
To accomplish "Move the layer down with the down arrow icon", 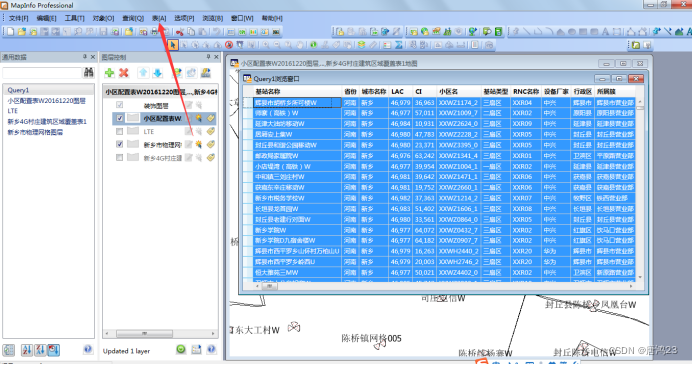I will 157,73.
